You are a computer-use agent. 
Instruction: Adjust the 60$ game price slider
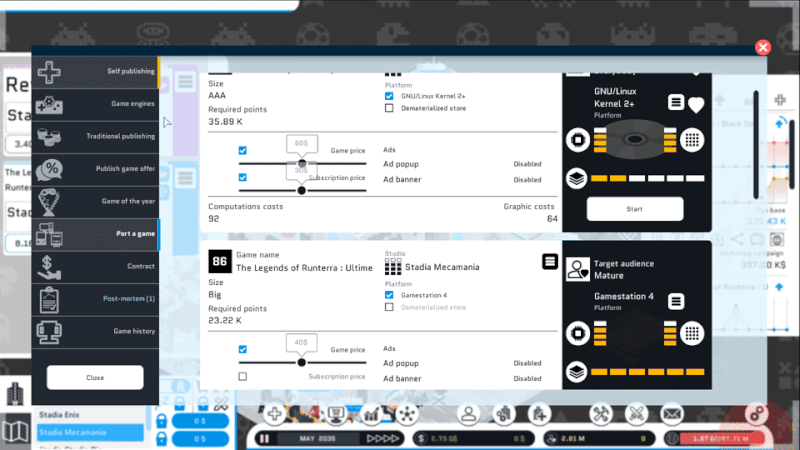point(302,163)
